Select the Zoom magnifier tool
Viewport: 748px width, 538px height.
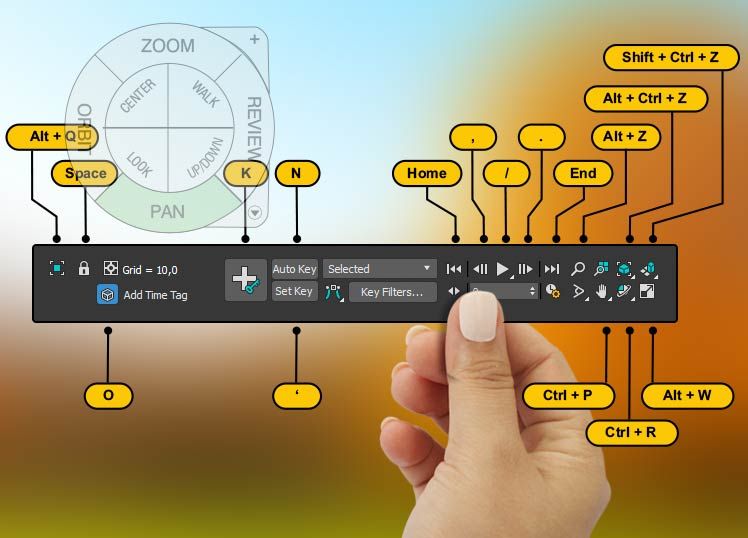pyautogui.click(x=578, y=269)
